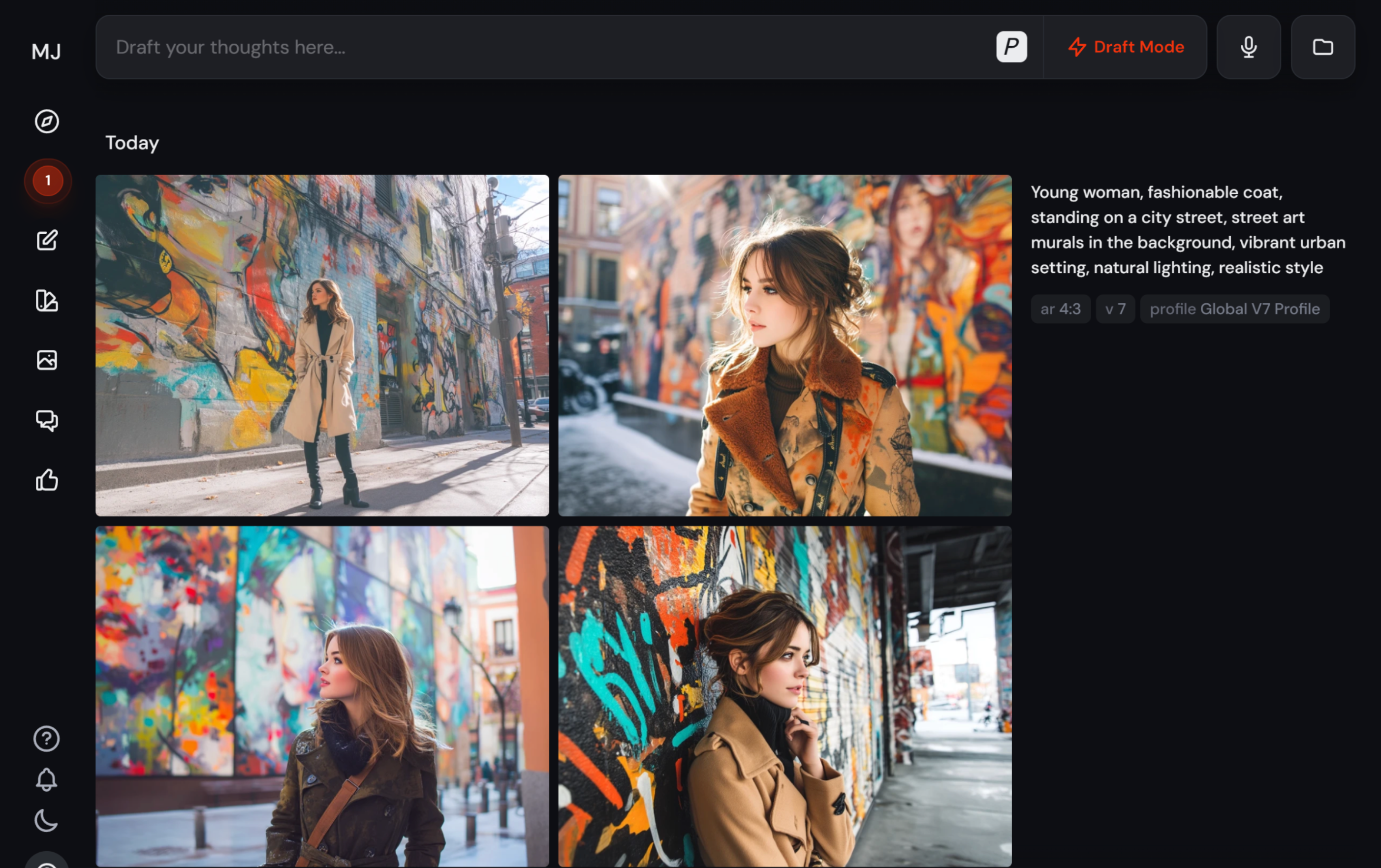Image resolution: width=1381 pixels, height=868 pixels.
Task: Toggle dark mode moon icon
Action: pos(46,821)
